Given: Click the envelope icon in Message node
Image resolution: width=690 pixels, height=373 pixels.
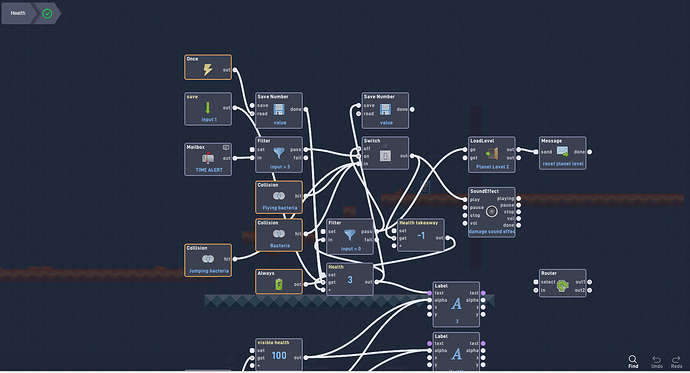Looking at the screenshot, I should tap(562, 151).
